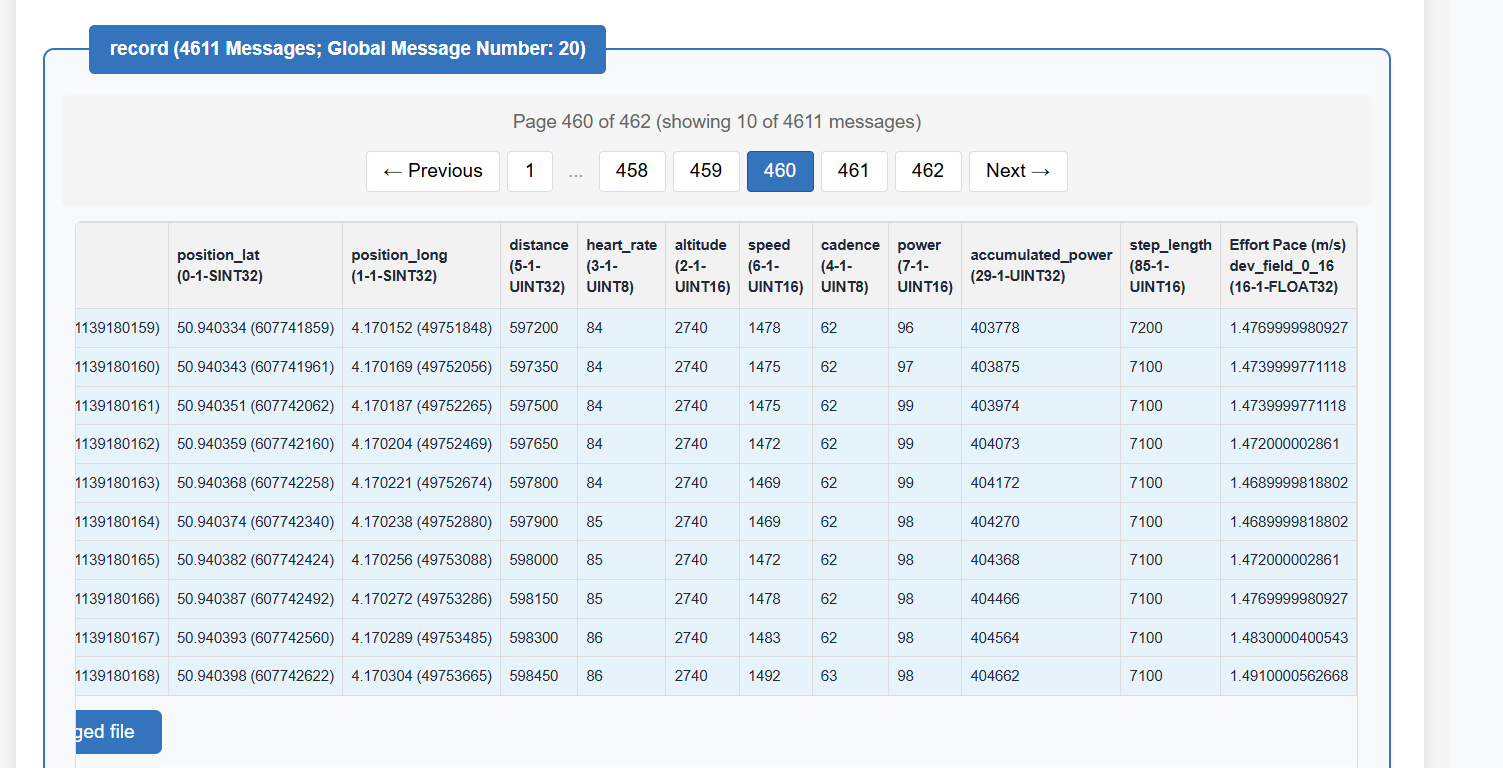Image resolution: width=1503 pixels, height=768 pixels.
Task: Click the Next page button
Action: point(1018,171)
